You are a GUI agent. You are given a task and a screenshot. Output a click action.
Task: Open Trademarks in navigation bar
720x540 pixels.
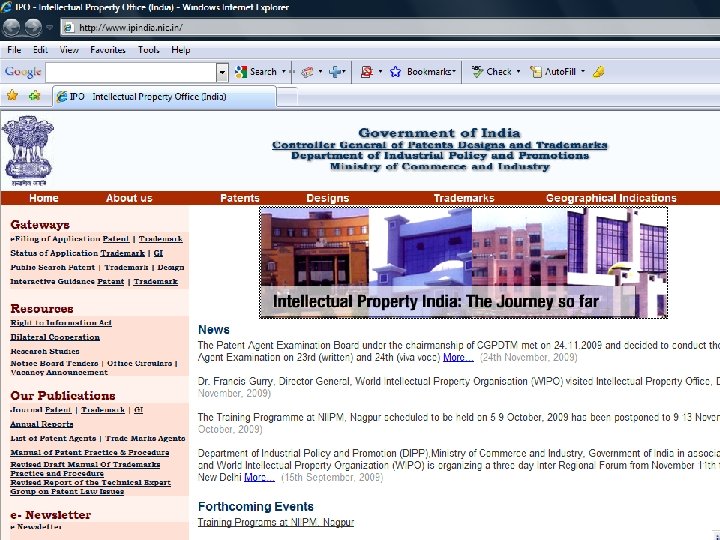(464, 198)
